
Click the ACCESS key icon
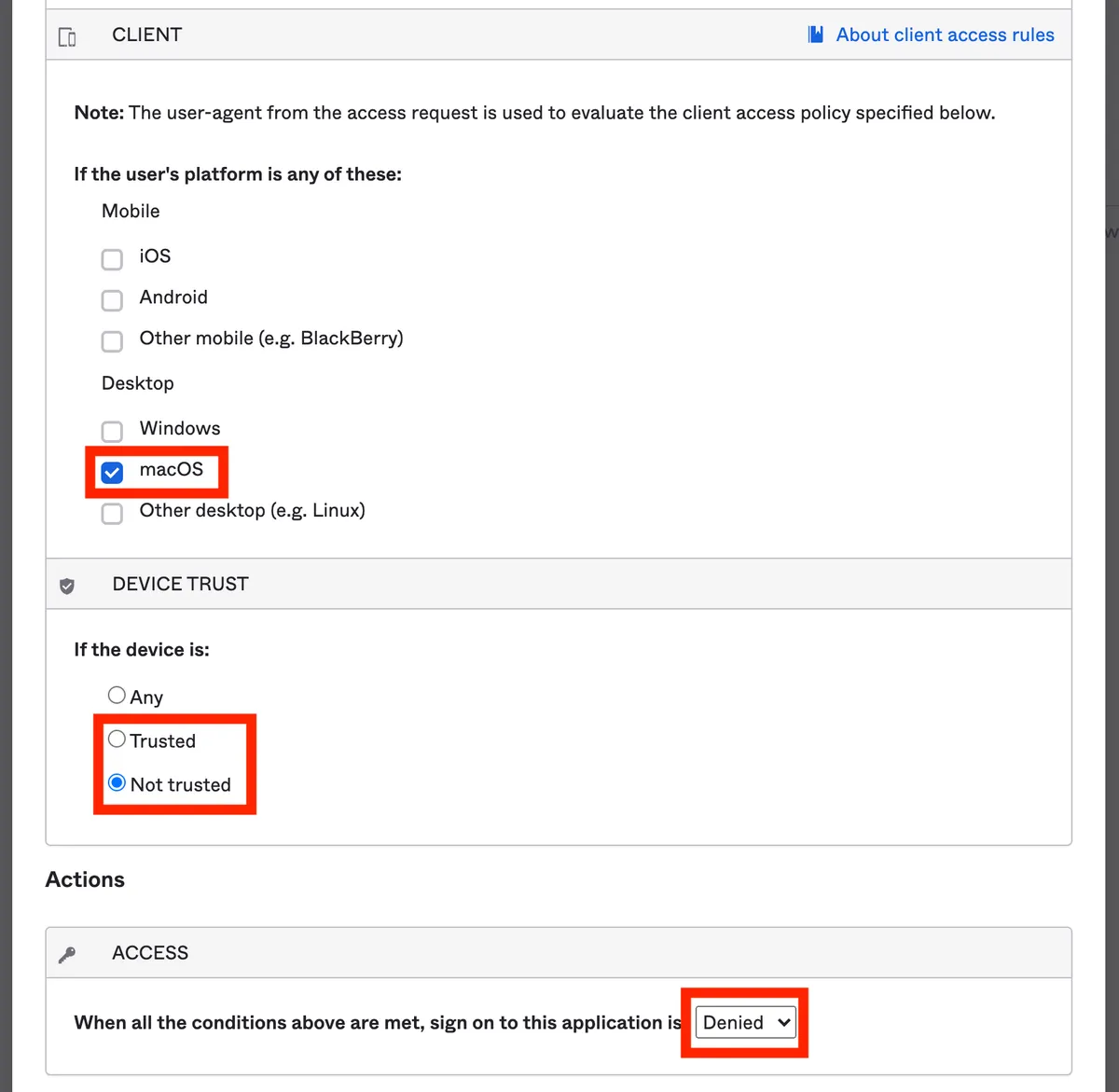67,954
